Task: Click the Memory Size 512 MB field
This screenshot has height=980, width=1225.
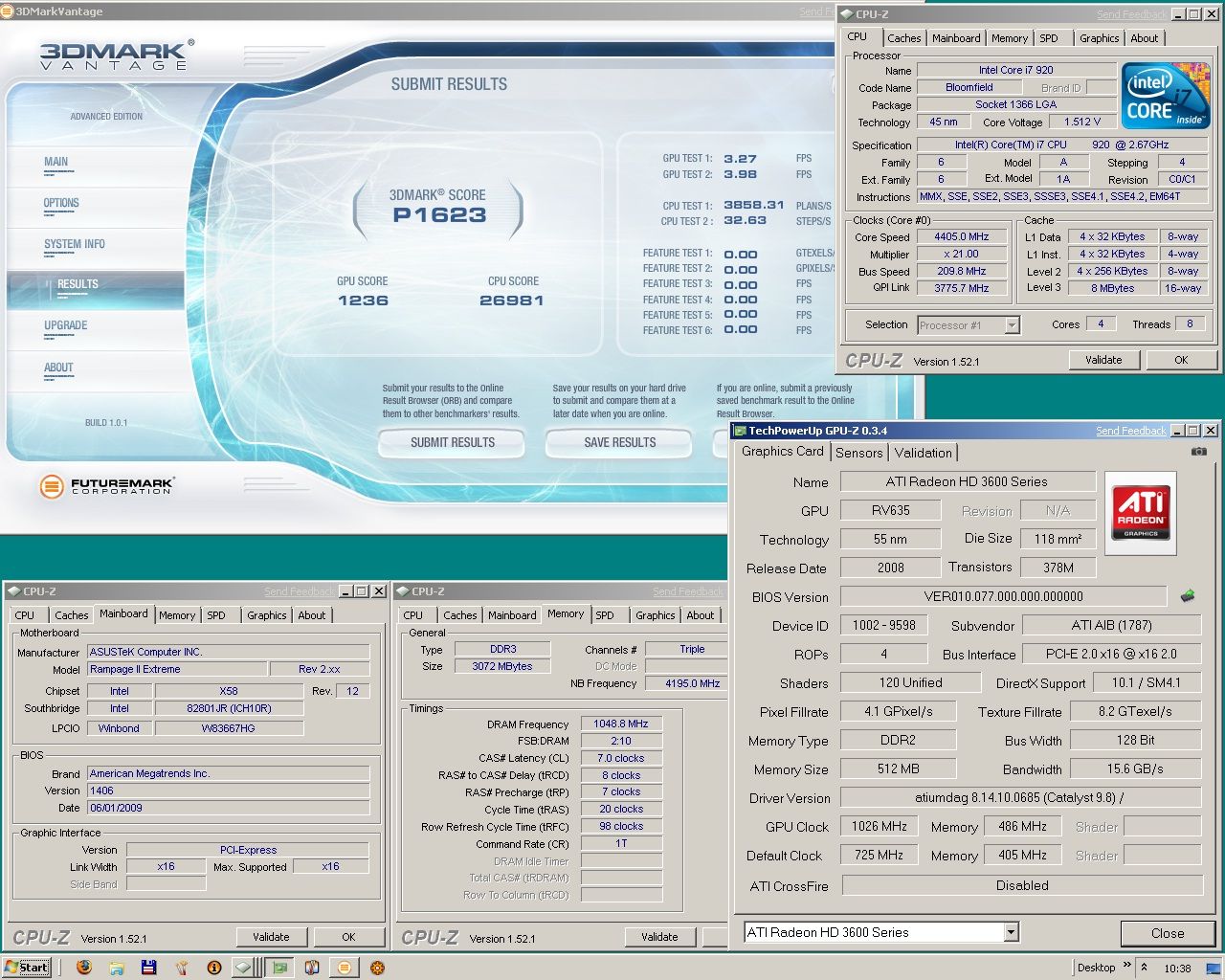Action: 897,768
